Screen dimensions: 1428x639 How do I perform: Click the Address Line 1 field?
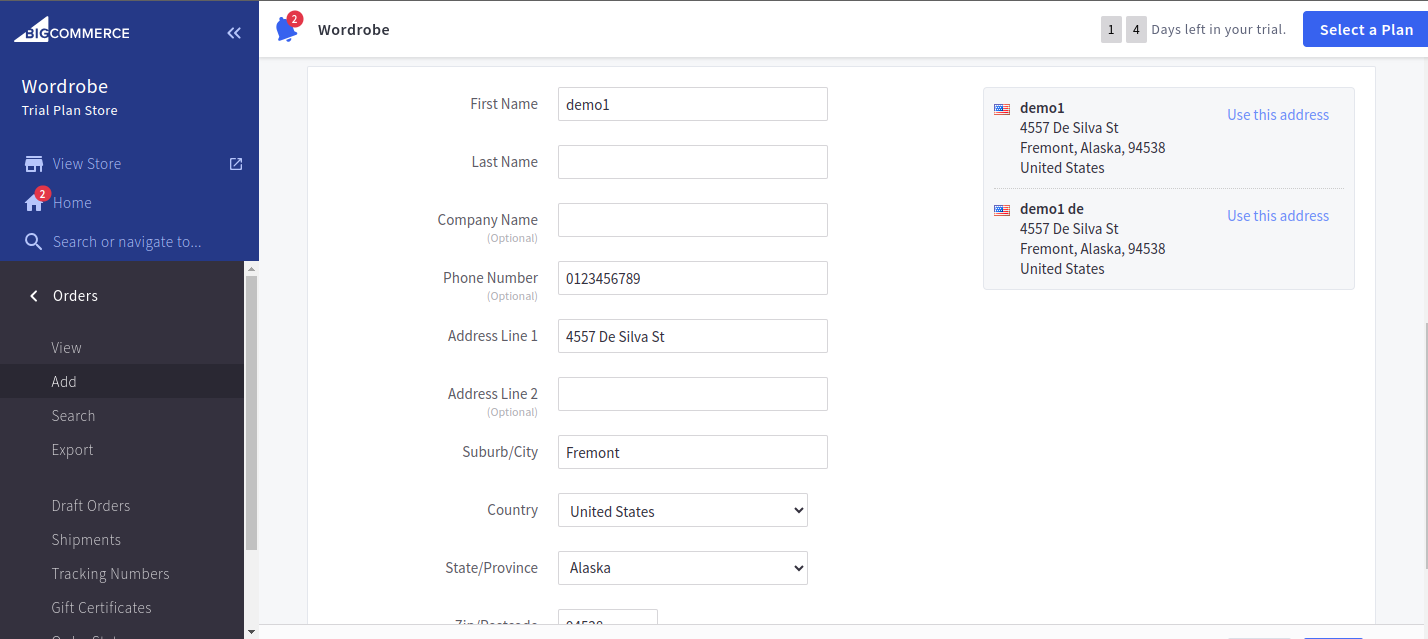(x=693, y=336)
